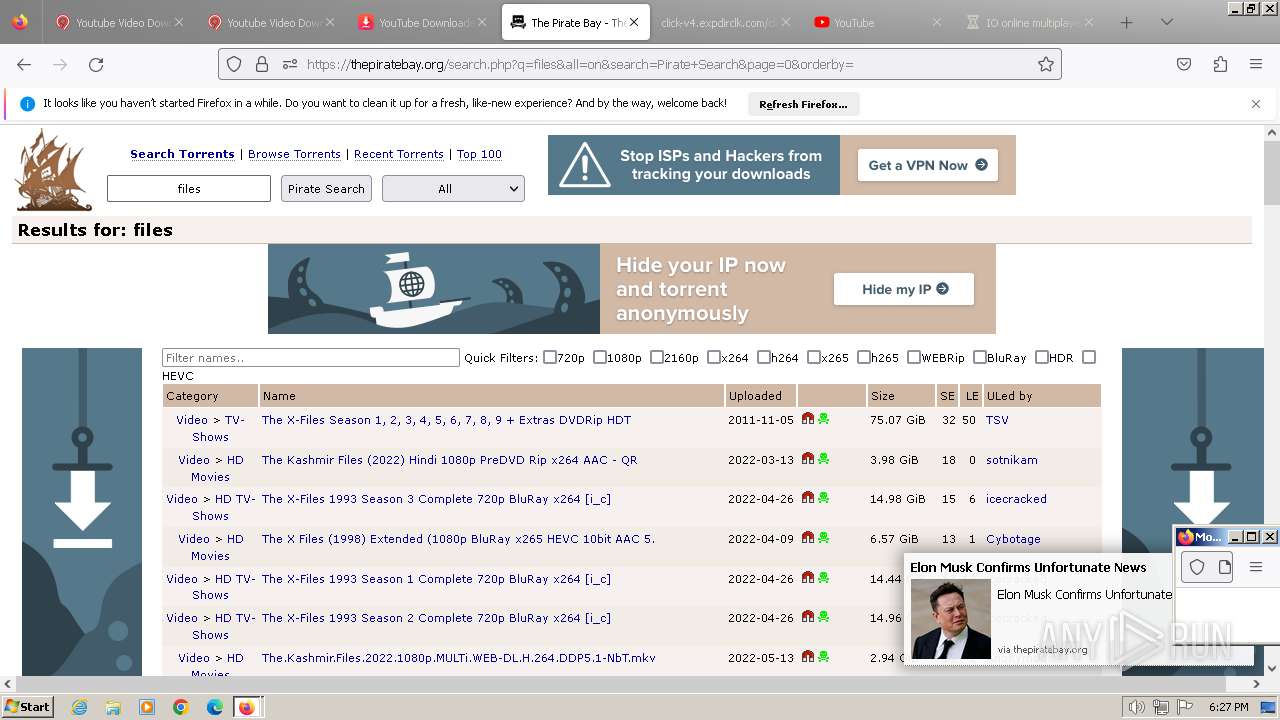Switch to YouTube Downloader tab
The image size is (1280, 720).
tap(424, 22)
